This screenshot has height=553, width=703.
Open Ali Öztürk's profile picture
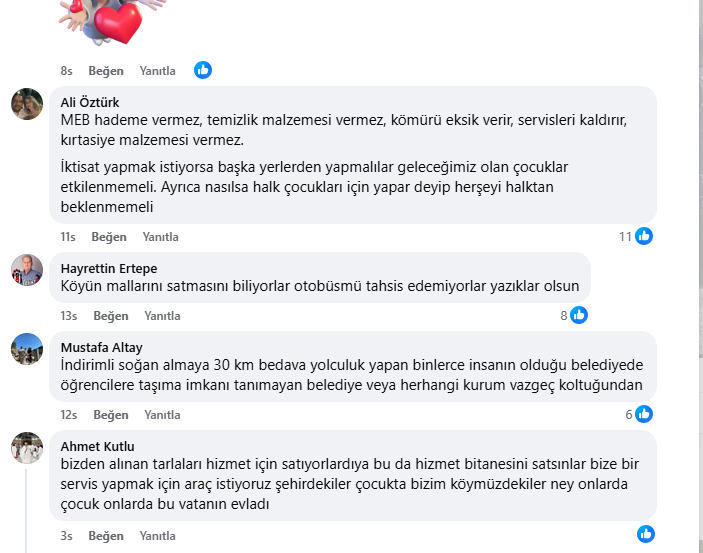27,104
